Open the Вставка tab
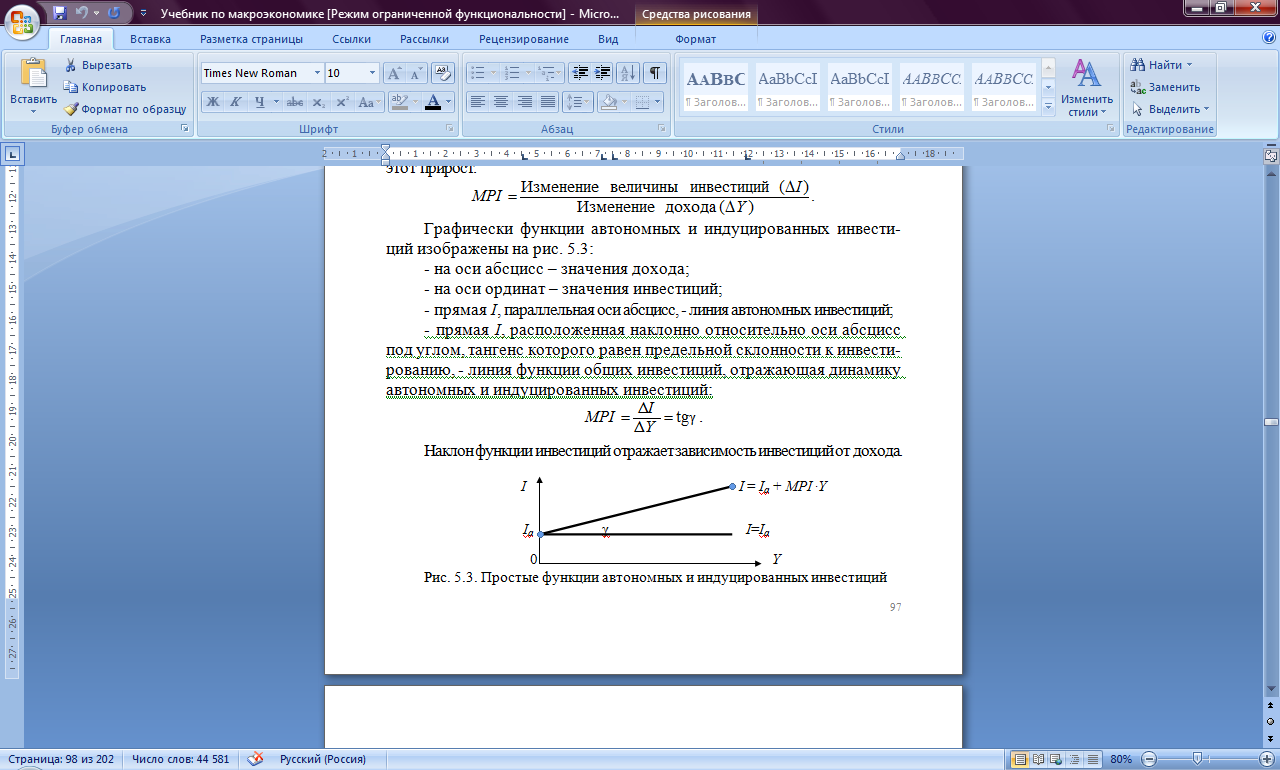The height and width of the screenshot is (770, 1280). pos(150,39)
